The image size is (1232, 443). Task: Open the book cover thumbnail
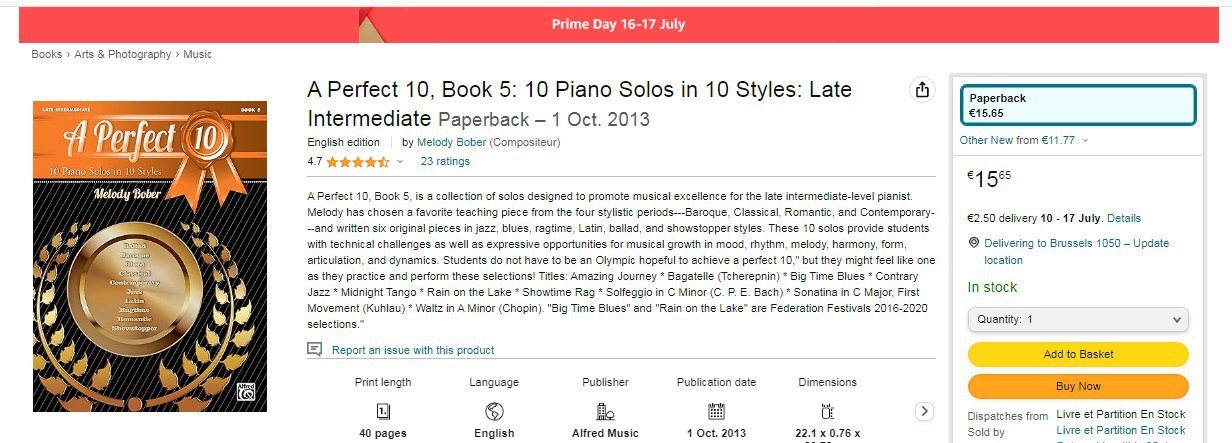pos(150,254)
